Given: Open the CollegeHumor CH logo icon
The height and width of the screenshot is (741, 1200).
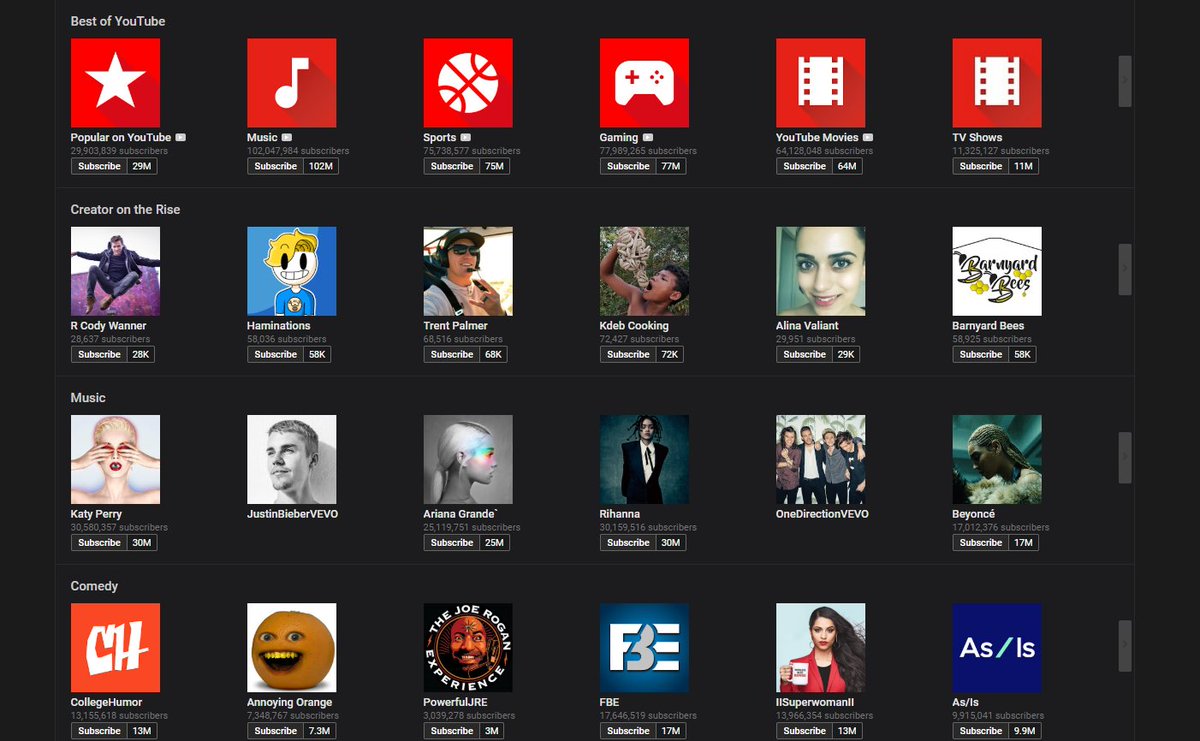Looking at the screenshot, I should point(115,648).
